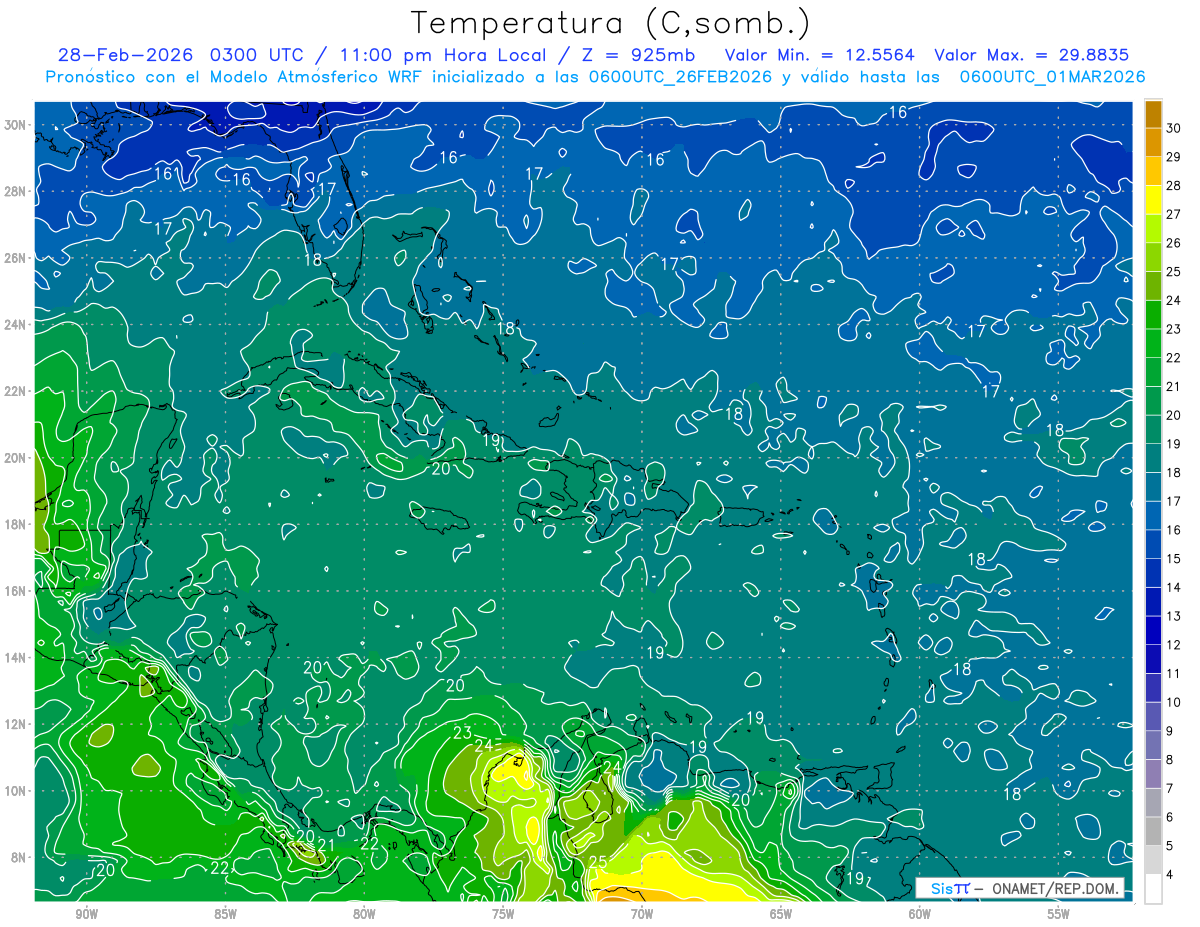Click the 65W longitude axis label

[x=781, y=914]
